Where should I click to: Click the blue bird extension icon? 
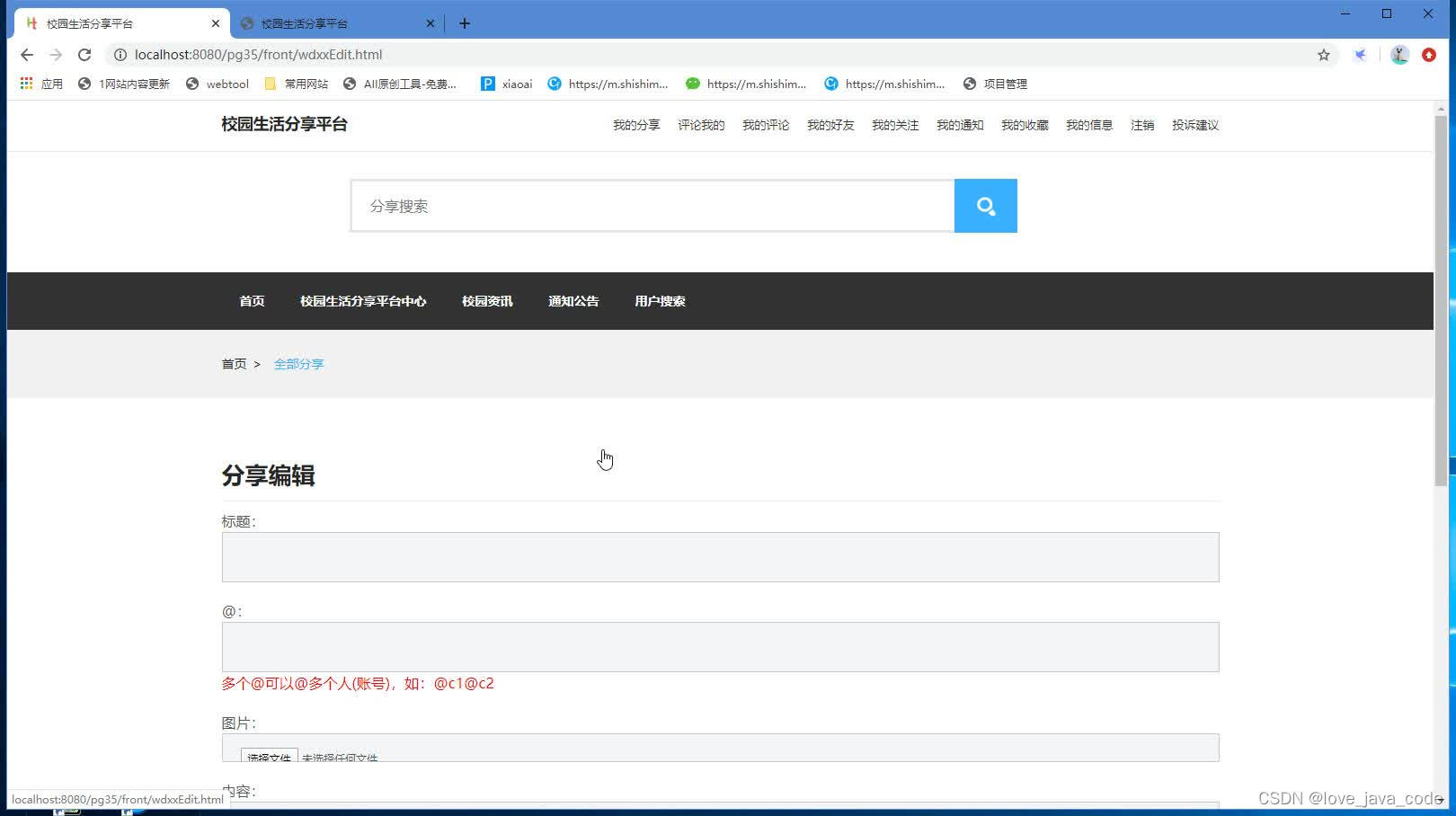(x=1361, y=55)
